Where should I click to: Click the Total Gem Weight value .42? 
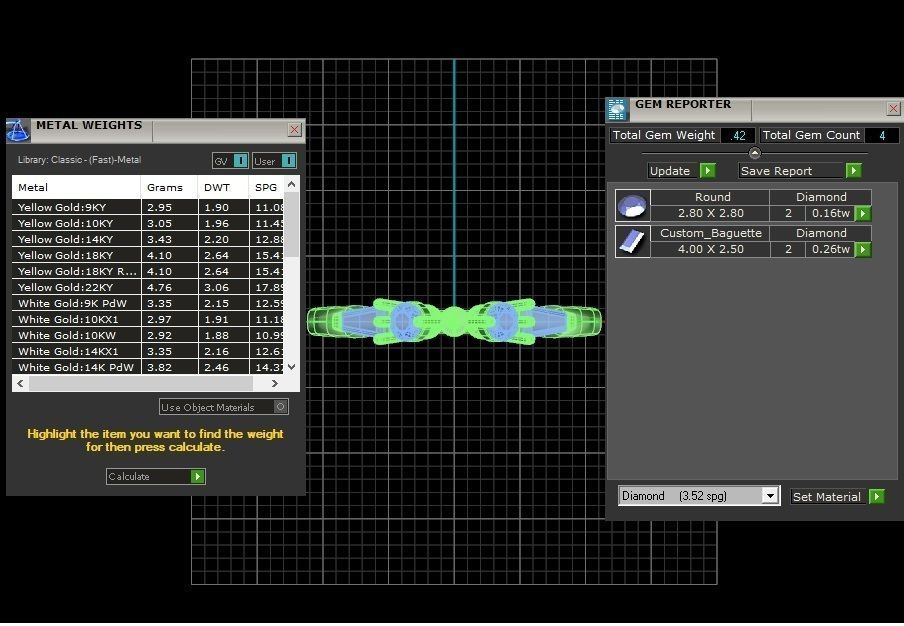point(738,135)
